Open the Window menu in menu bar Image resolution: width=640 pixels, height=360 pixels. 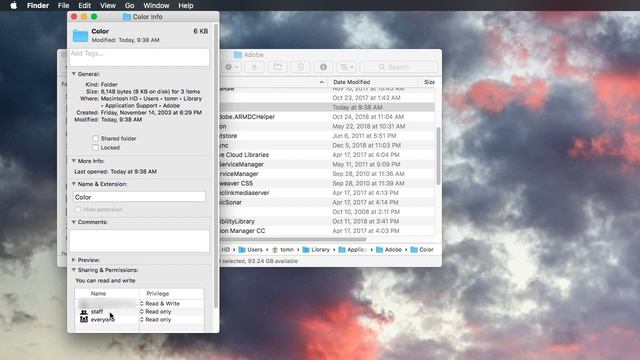[x=156, y=5]
